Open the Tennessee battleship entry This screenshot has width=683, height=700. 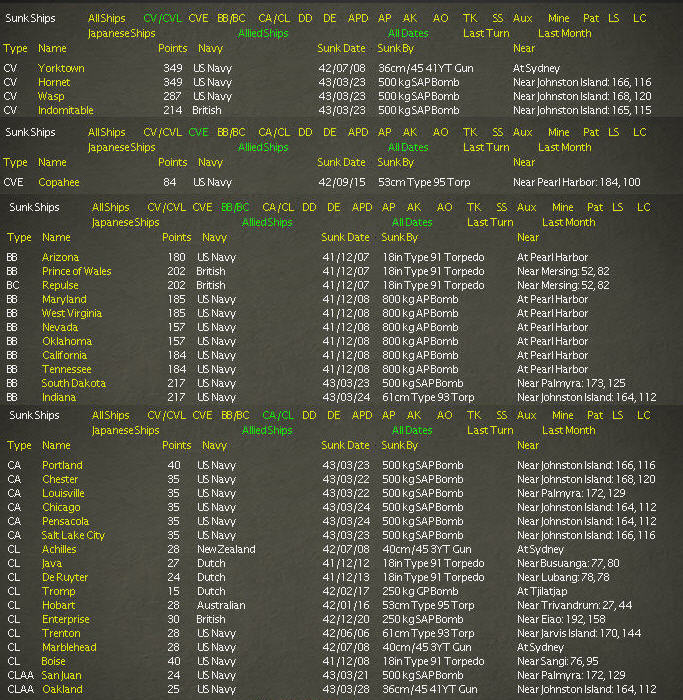coord(67,369)
